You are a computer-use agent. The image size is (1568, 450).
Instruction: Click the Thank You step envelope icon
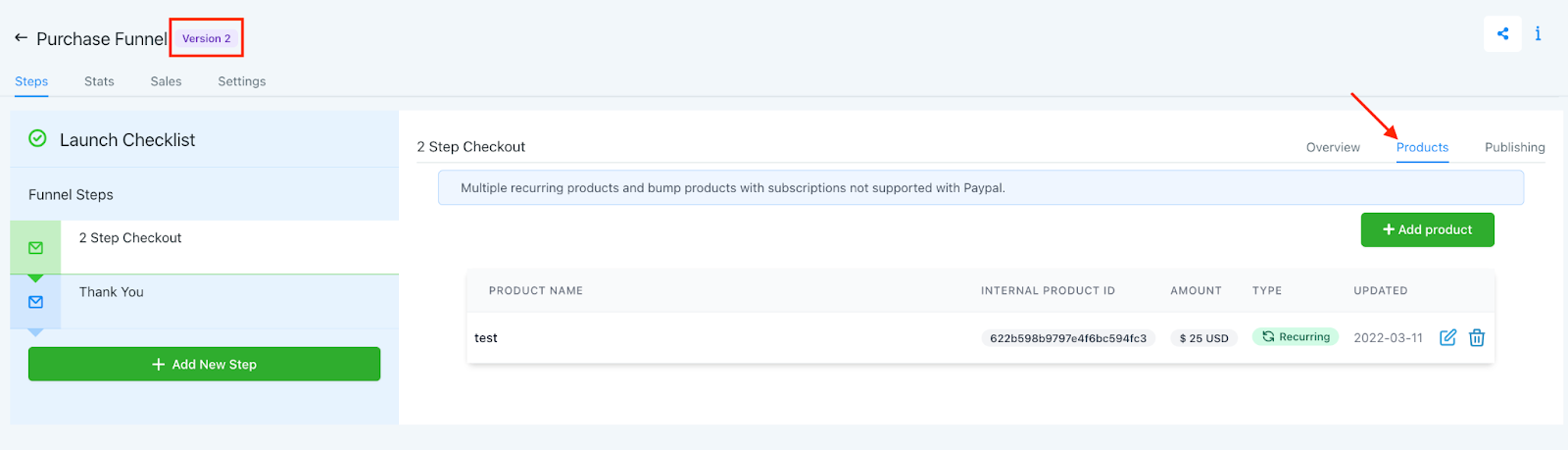36,302
